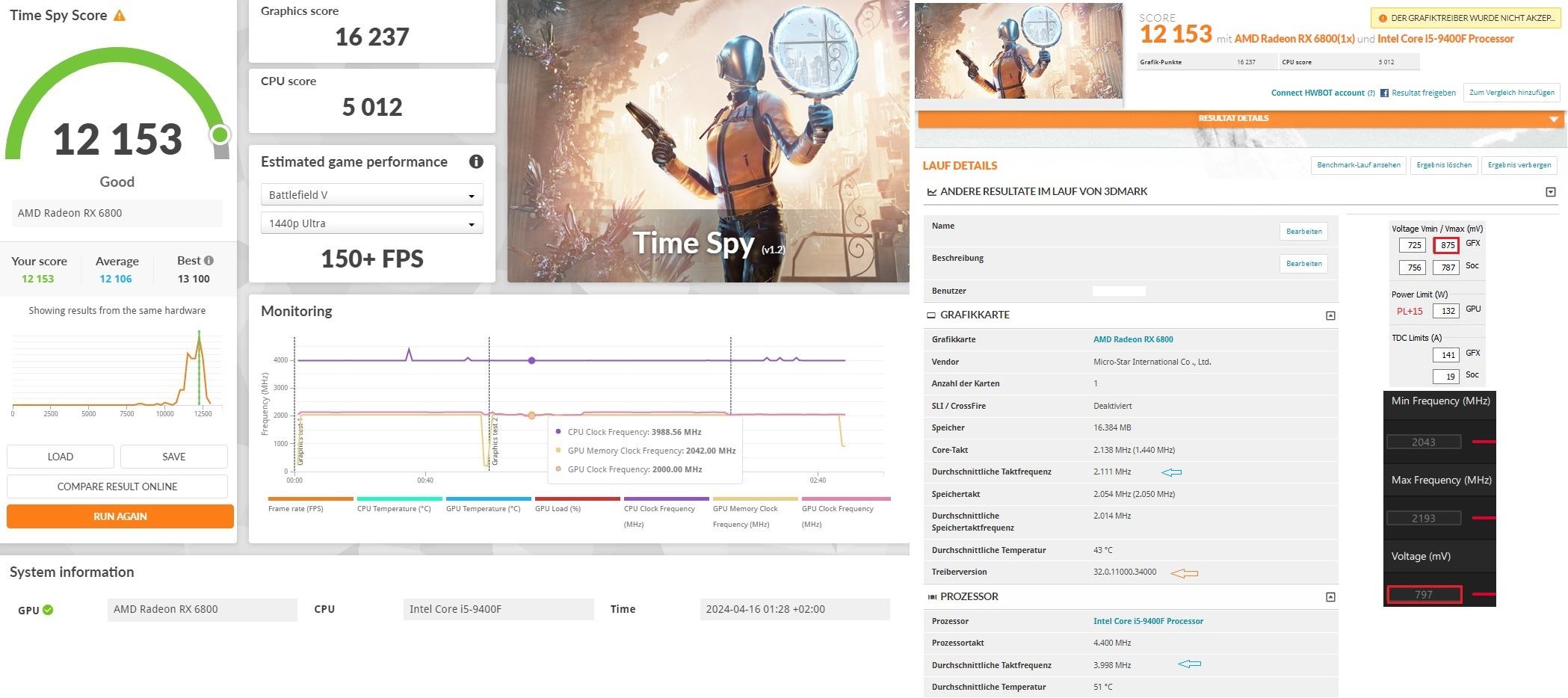This screenshot has width=1568, height=698.
Task: Click the Min Frequency 2043 input field
Action: 1423,442
